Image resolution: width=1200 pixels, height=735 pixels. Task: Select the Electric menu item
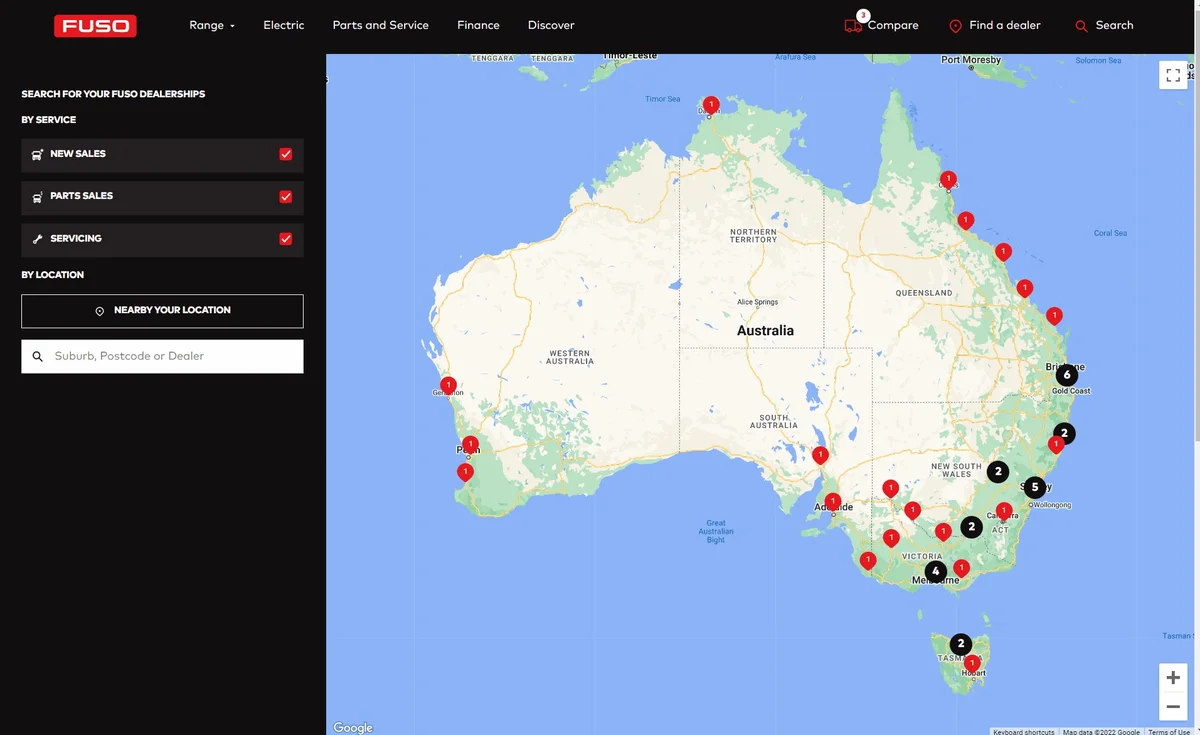tap(284, 25)
